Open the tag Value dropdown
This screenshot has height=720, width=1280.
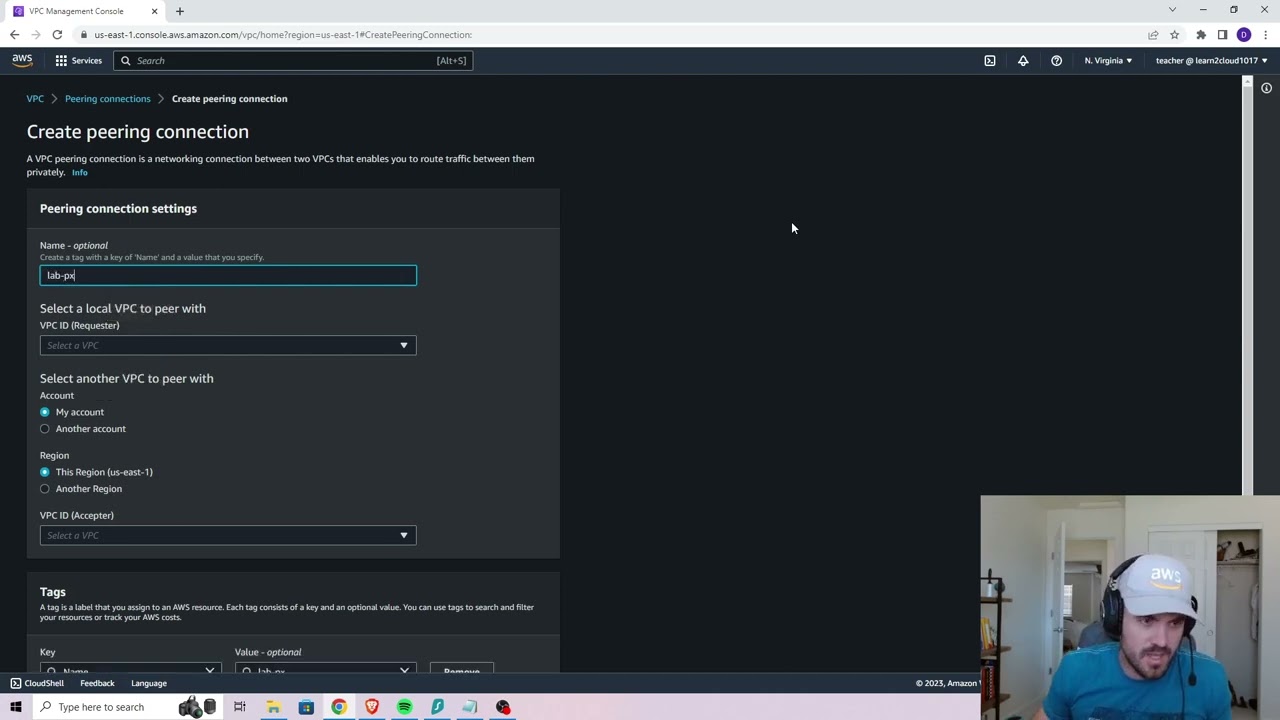[x=325, y=668]
